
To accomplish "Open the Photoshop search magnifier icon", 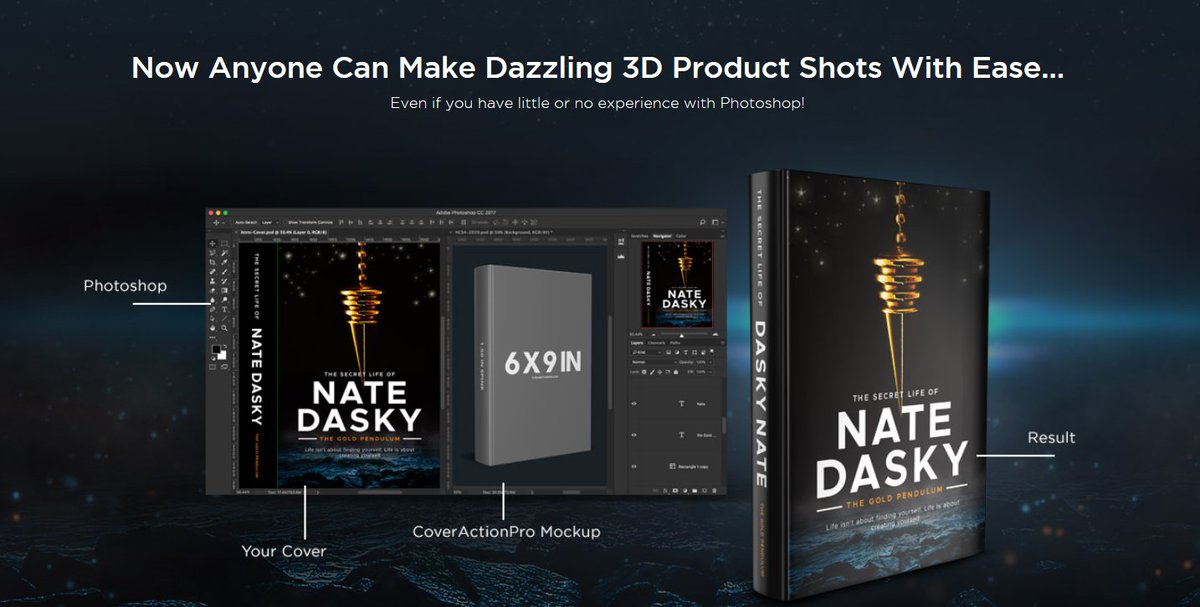I will (703, 222).
